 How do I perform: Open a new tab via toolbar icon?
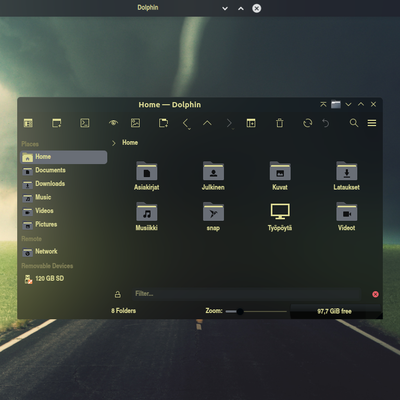pyautogui.click(x=57, y=123)
